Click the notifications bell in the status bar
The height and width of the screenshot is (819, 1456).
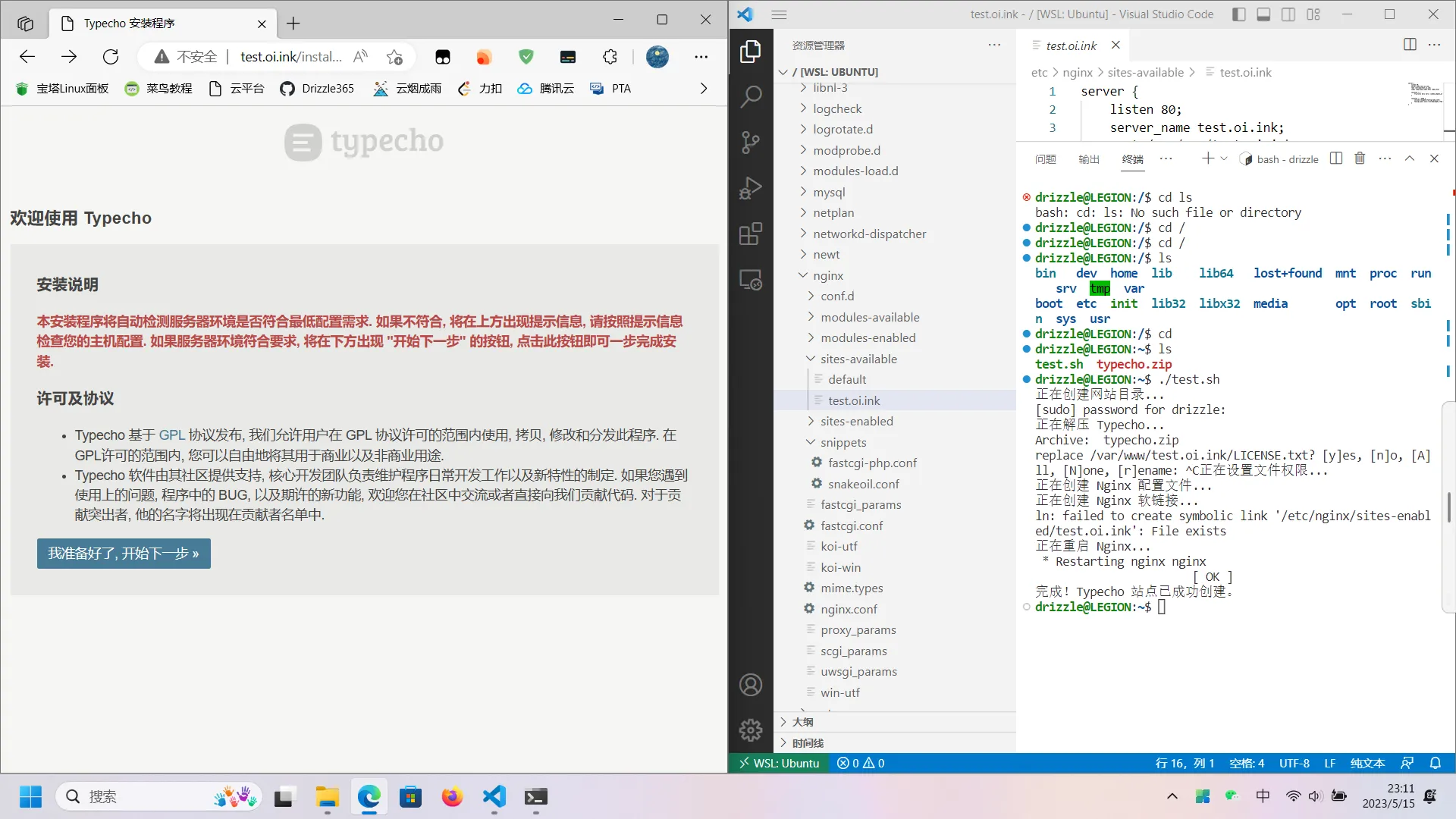(x=1435, y=763)
